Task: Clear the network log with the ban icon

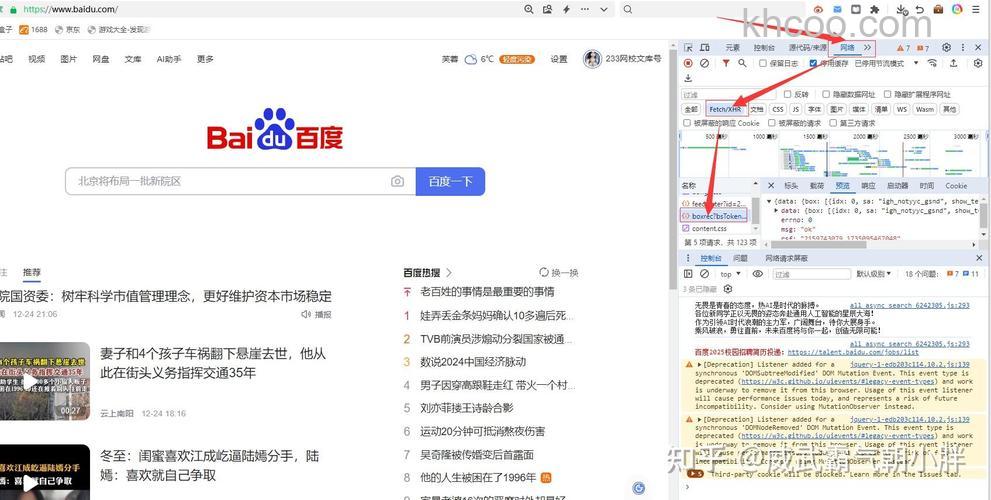Action: tap(704, 63)
